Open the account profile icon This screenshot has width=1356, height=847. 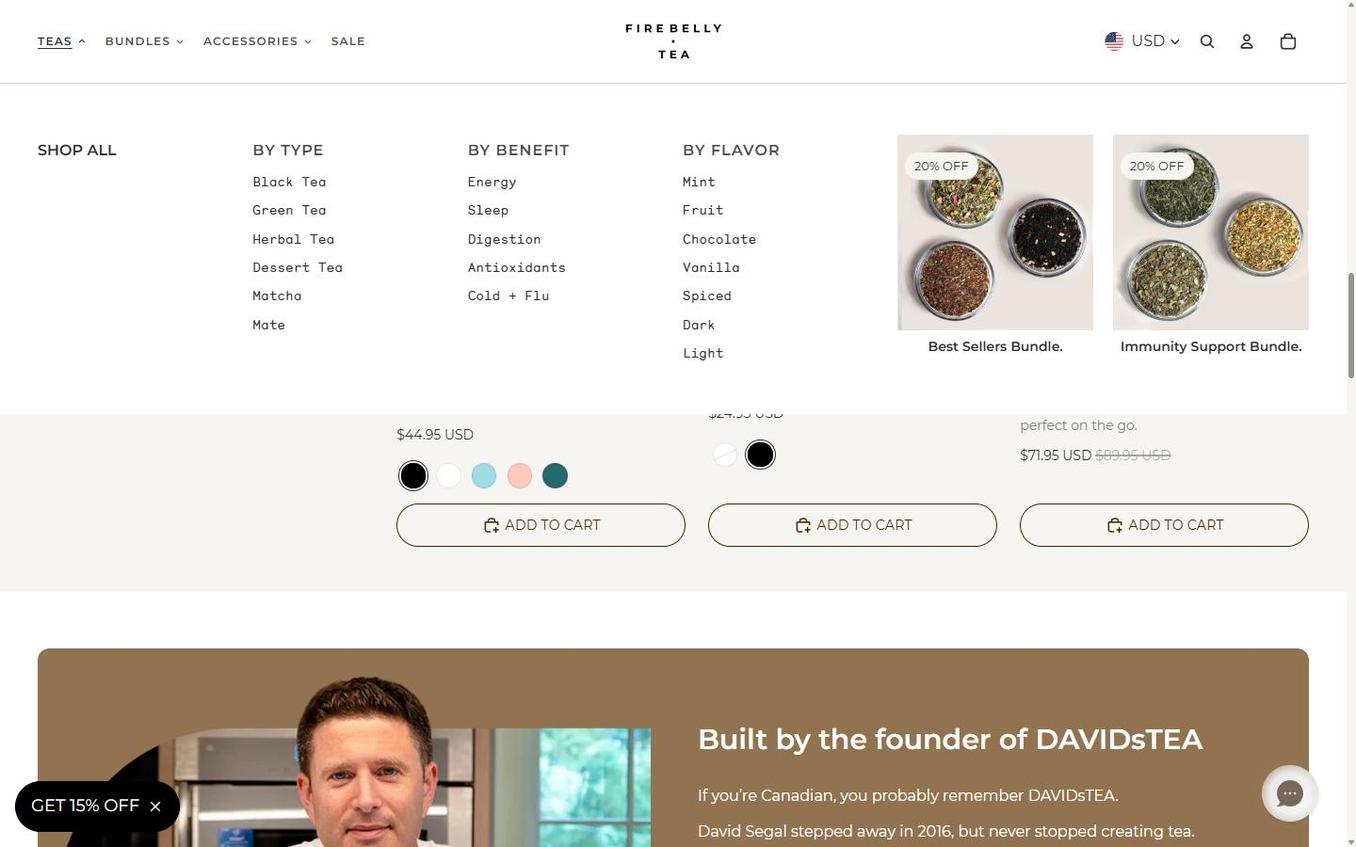[x=1246, y=41]
